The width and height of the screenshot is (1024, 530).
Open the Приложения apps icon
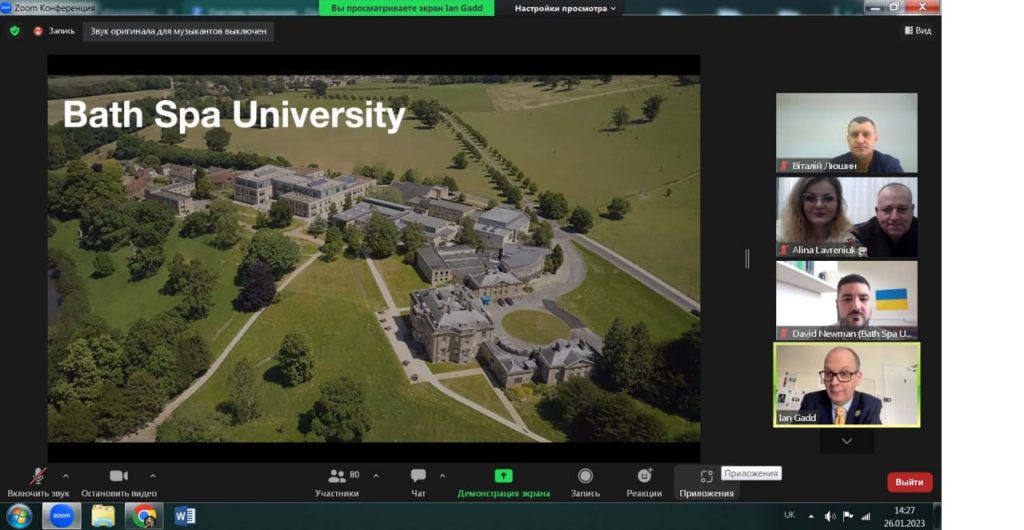(x=706, y=476)
